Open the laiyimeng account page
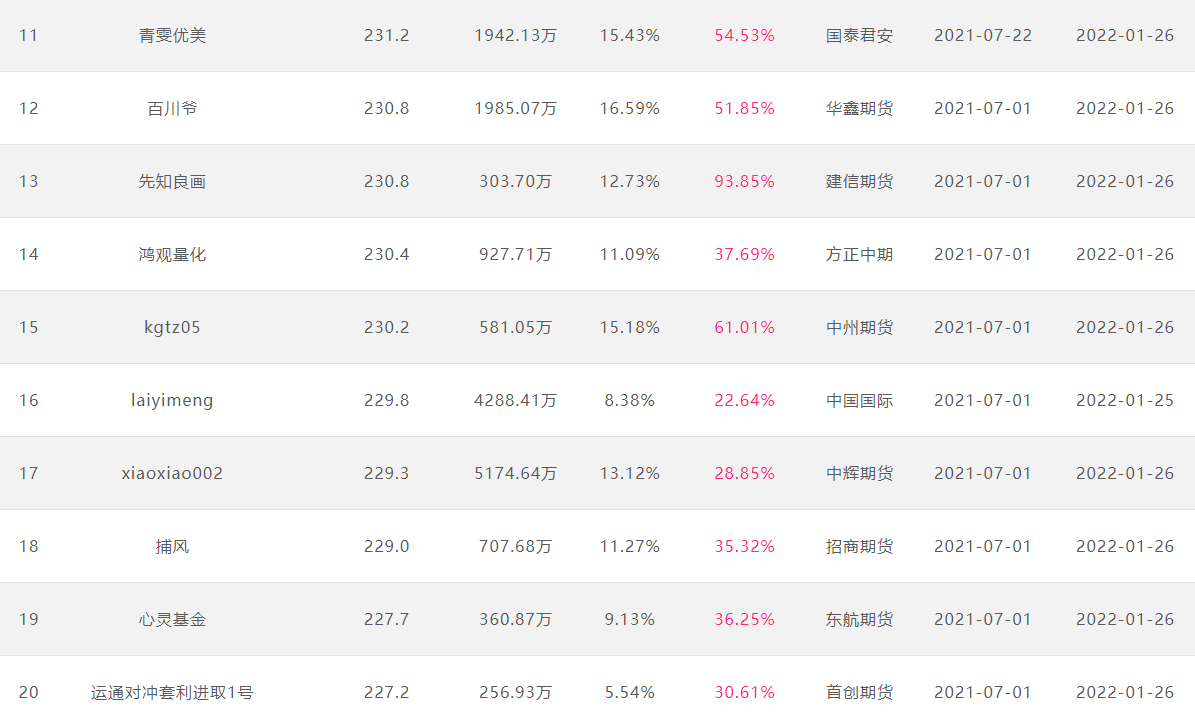 tap(172, 400)
